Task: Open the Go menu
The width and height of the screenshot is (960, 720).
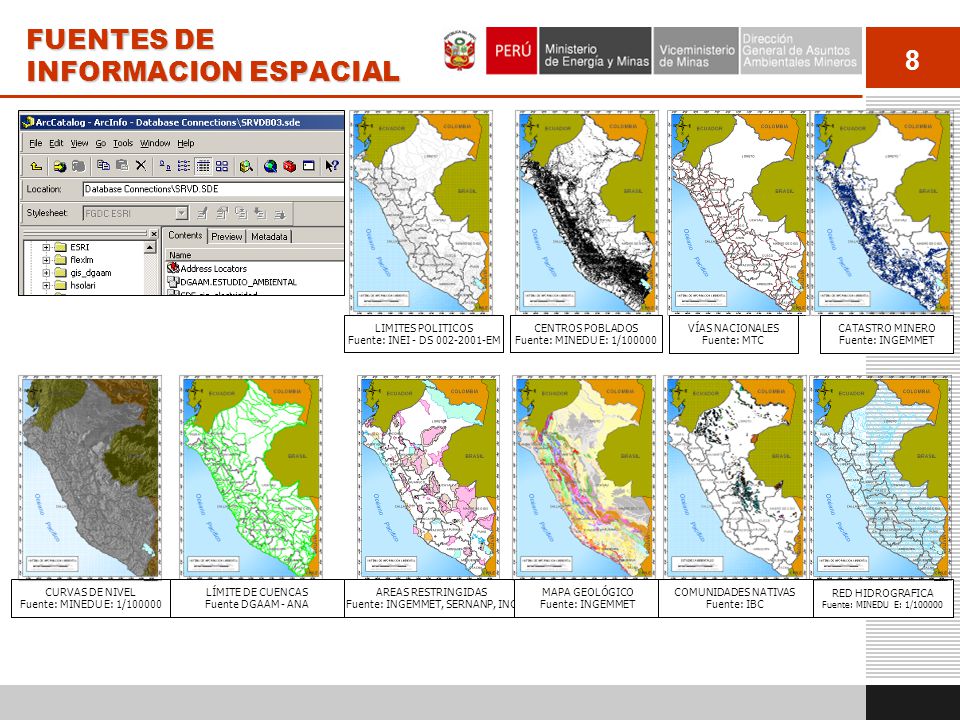Action: coord(100,143)
